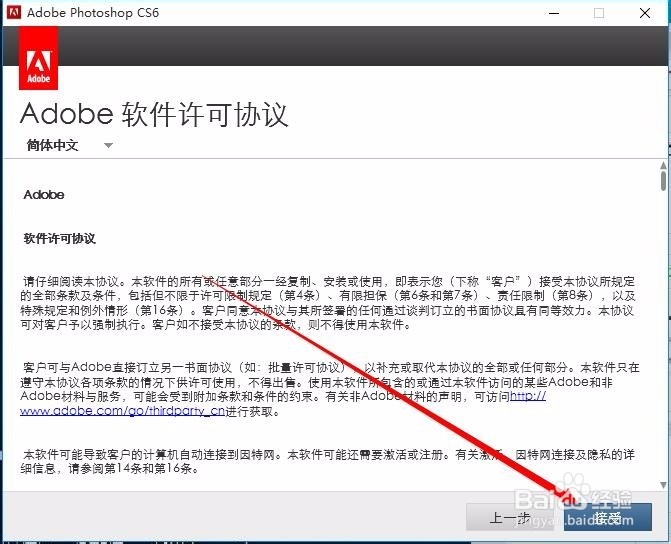Image resolution: width=671 pixels, height=544 pixels.
Task: Click the license scrollbar thumb
Action: pyautogui.click(x=663, y=181)
